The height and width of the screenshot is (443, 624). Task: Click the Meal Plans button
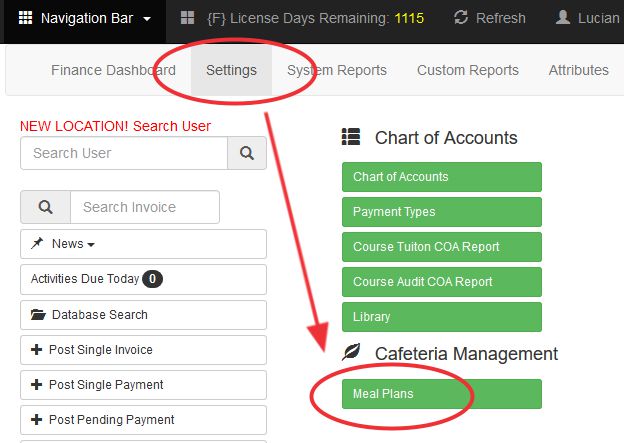pos(442,394)
